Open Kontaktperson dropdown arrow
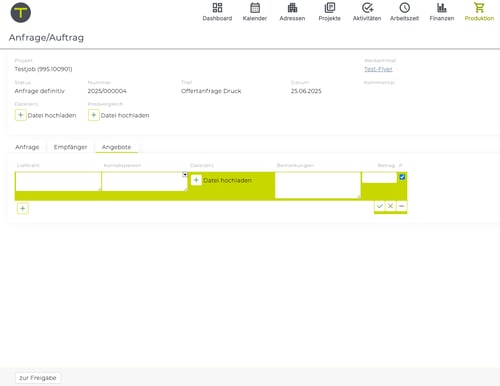The image size is (500, 386). point(185,174)
